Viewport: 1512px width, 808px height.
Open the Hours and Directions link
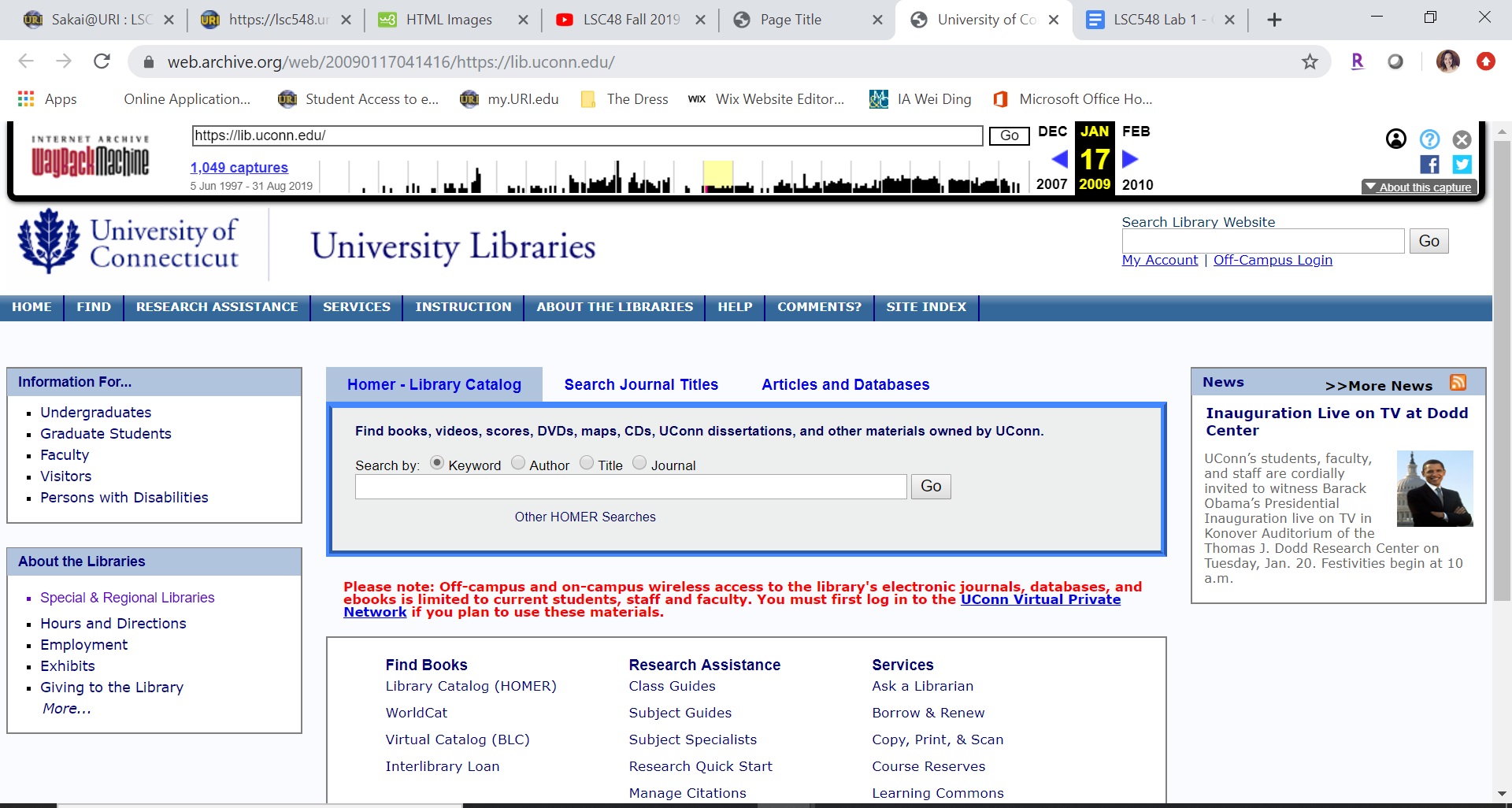(x=113, y=623)
